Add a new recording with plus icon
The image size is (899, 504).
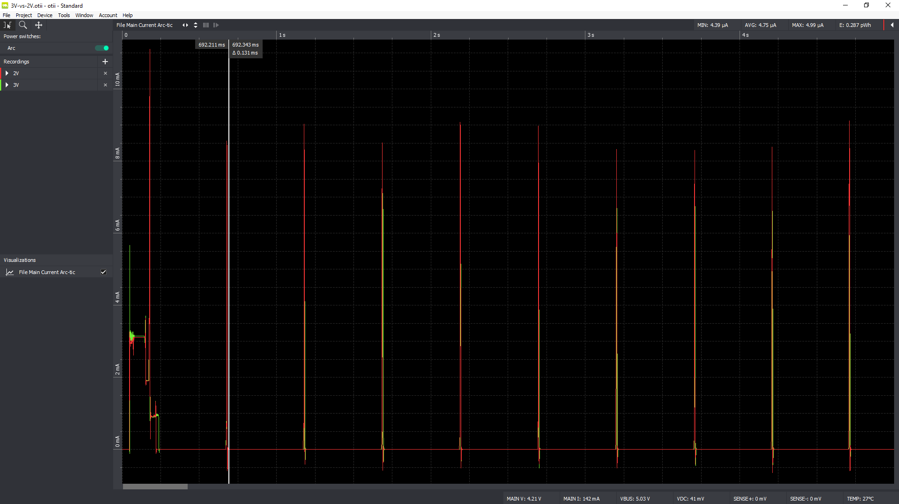[x=105, y=62]
